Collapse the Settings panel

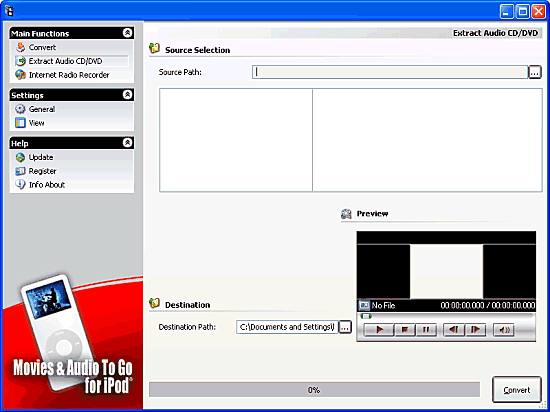[x=128, y=95]
